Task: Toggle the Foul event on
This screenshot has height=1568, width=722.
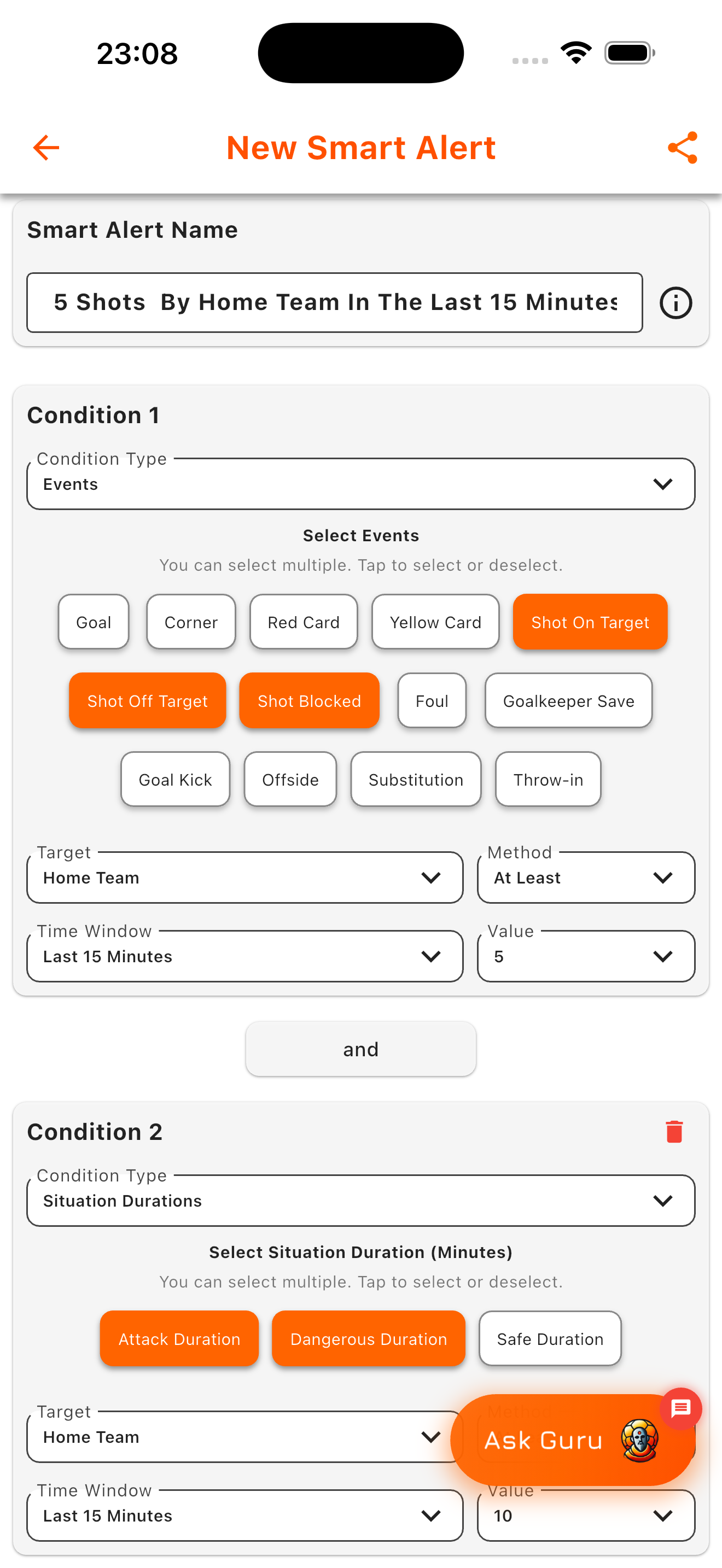Action: pos(432,700)
